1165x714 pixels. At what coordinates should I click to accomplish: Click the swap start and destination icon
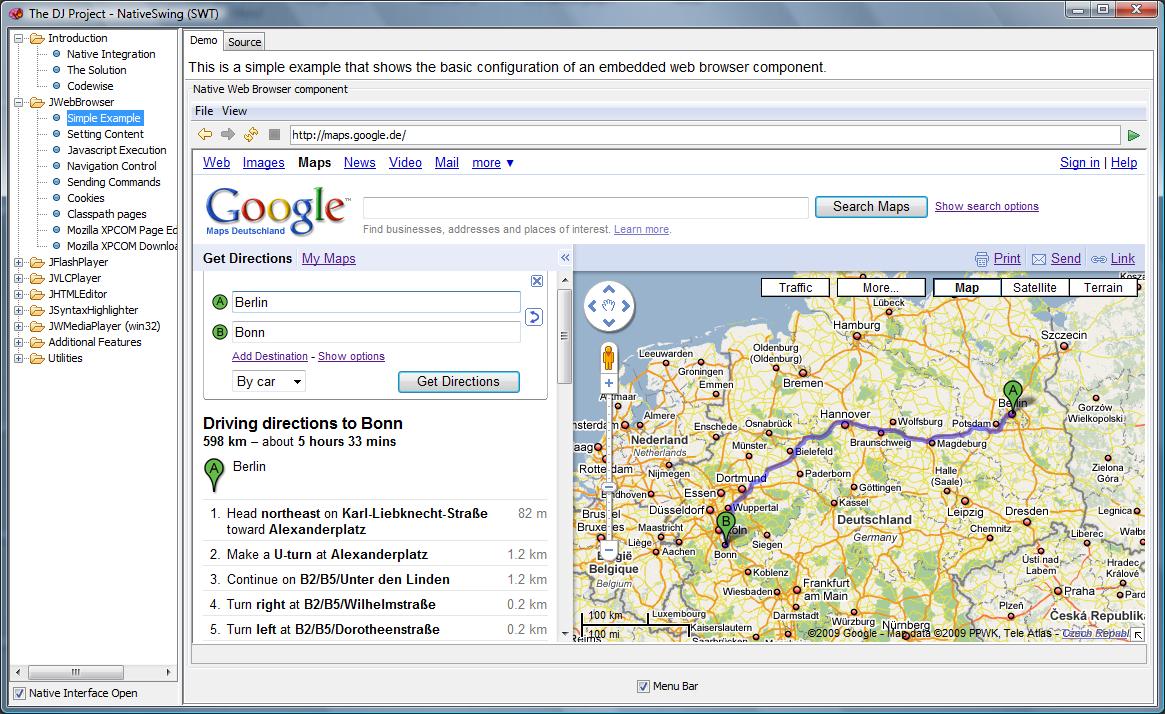click(534, 317)
